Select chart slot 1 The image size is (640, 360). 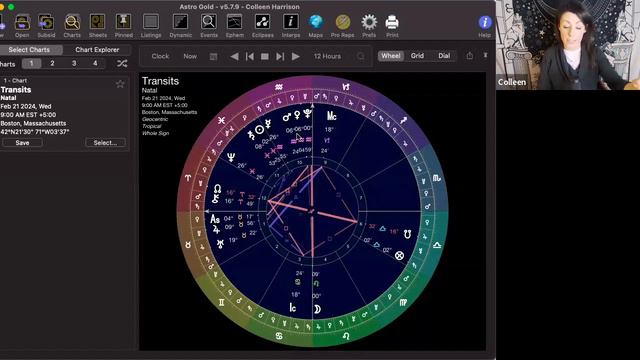pos(31,63)
